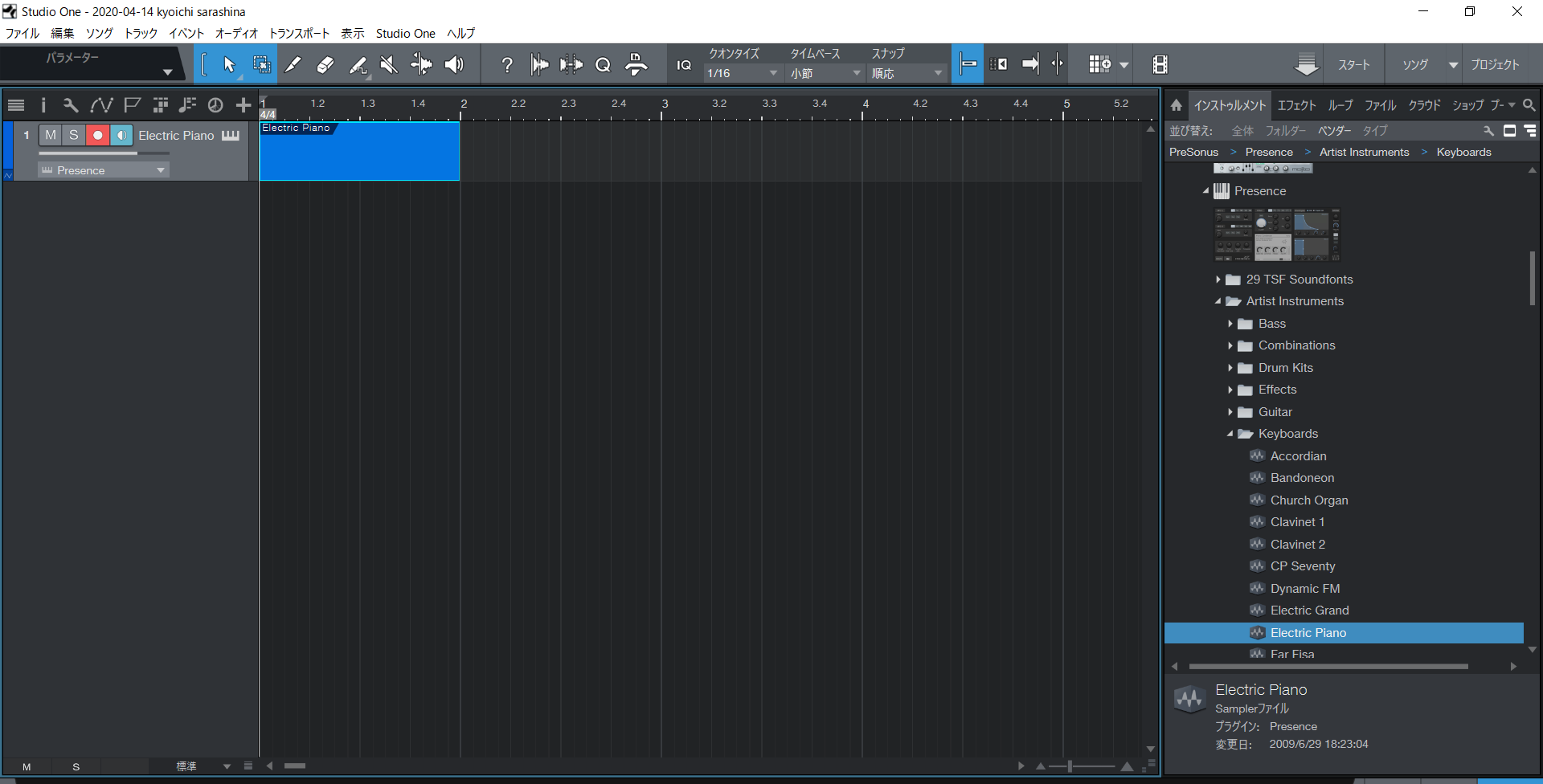Click bar 3 on the timeline ruler
This screenshot has height=784, width=1543.
coord(665,105)
